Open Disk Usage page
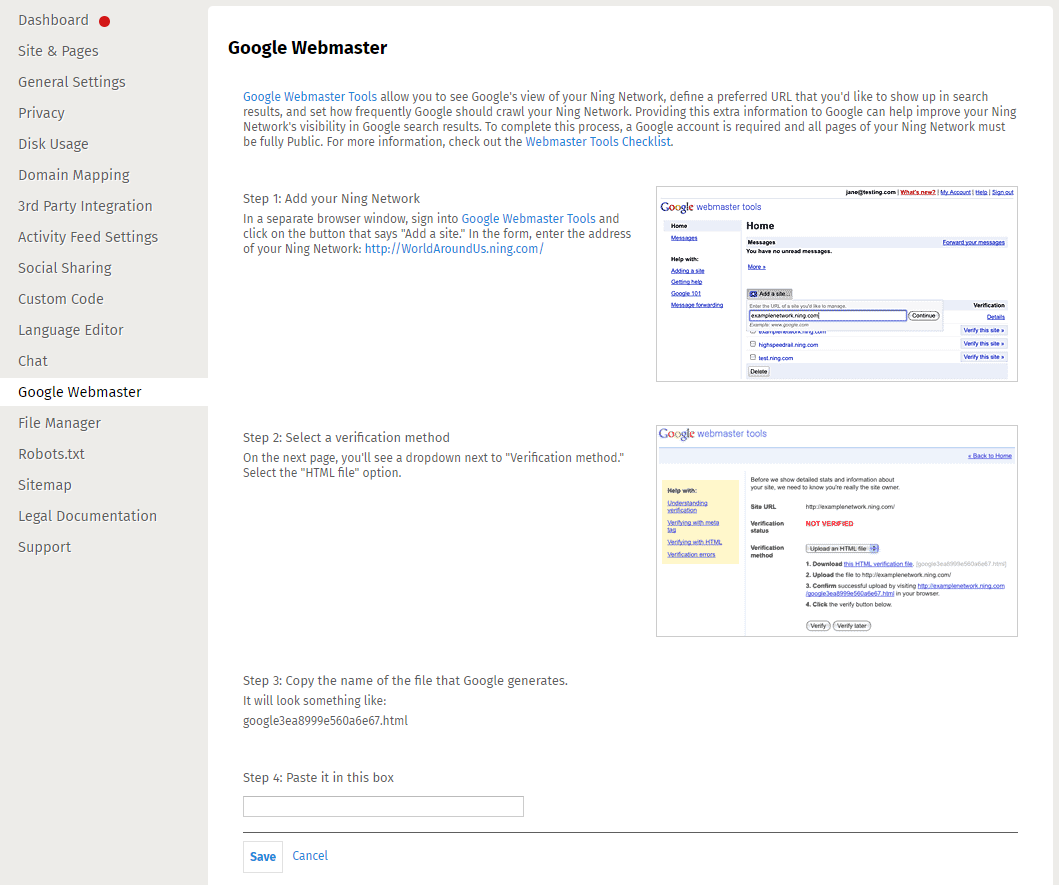1059x885 pixels. coord(53,145)
